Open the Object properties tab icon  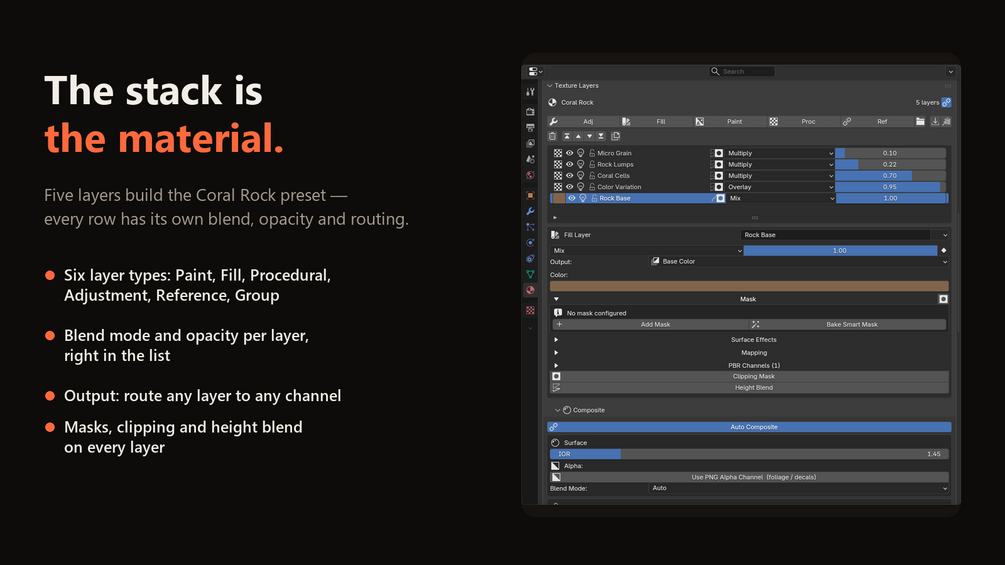coord(530,195)
